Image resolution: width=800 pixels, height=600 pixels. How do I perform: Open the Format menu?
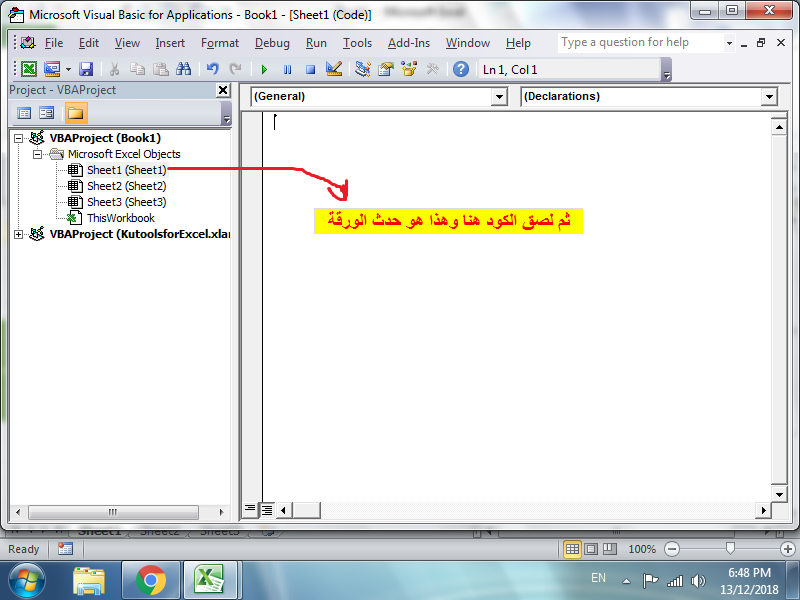[x=220, y=43]
